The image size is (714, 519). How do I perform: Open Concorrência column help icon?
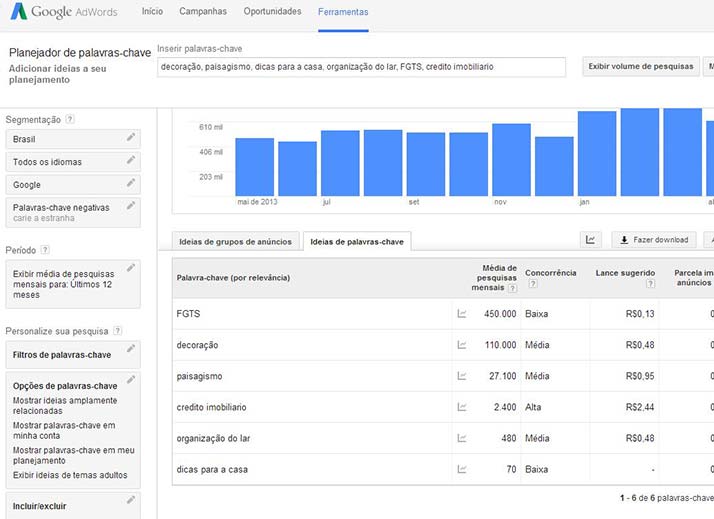(x=532, y=284)
